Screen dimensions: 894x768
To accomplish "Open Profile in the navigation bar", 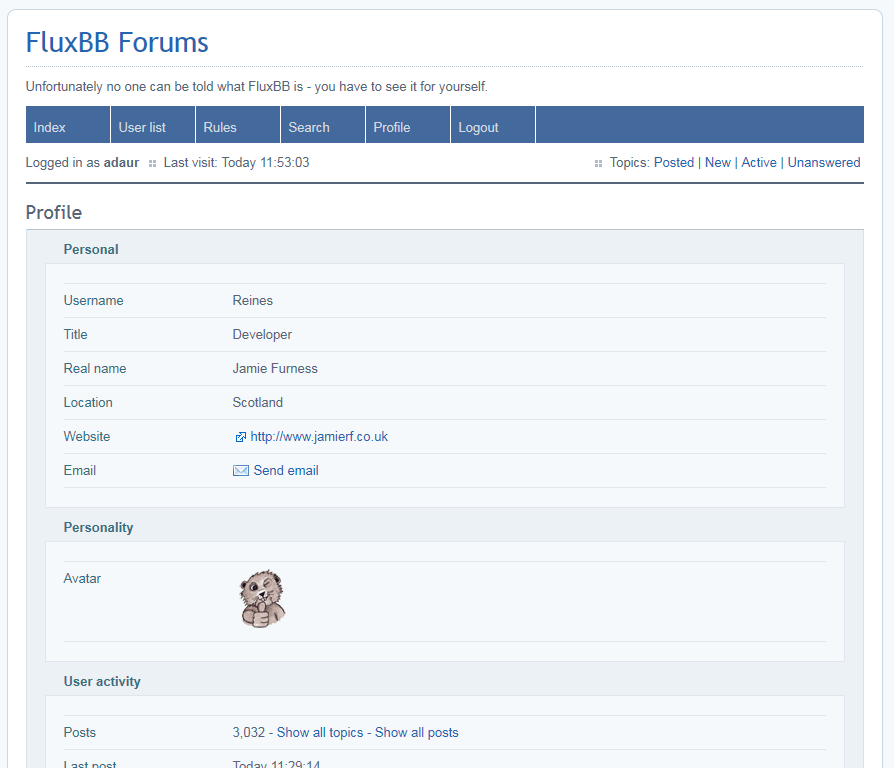I will [x=392, y=127].
